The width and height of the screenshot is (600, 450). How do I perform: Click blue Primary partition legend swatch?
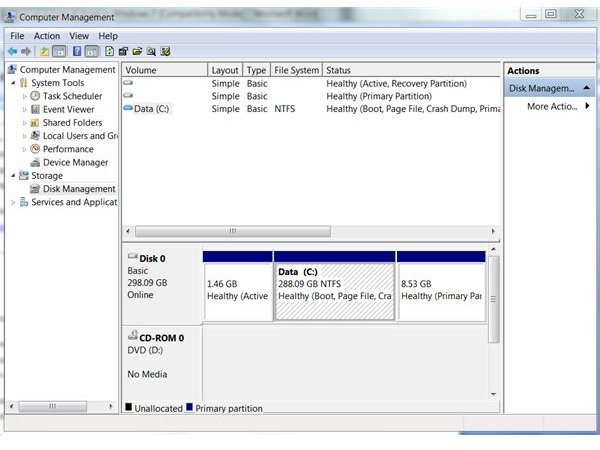(189, 407)
